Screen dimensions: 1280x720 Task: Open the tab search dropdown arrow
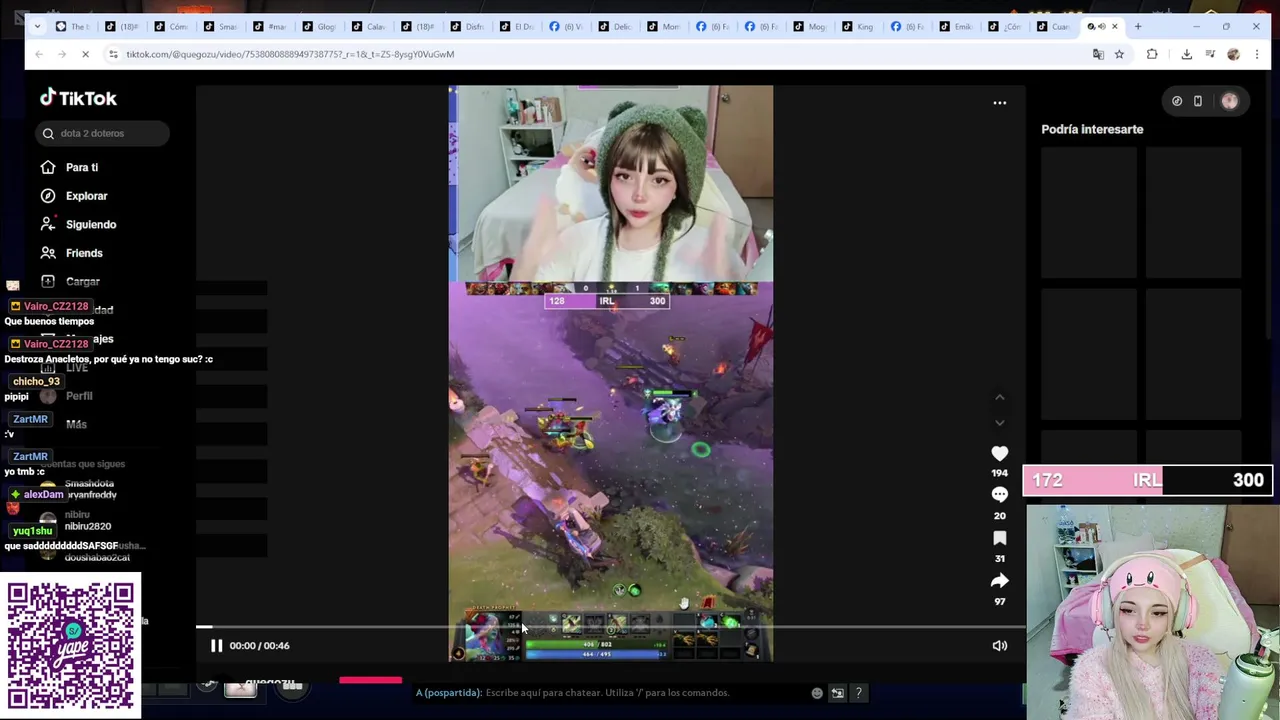[x=38, y=26]
